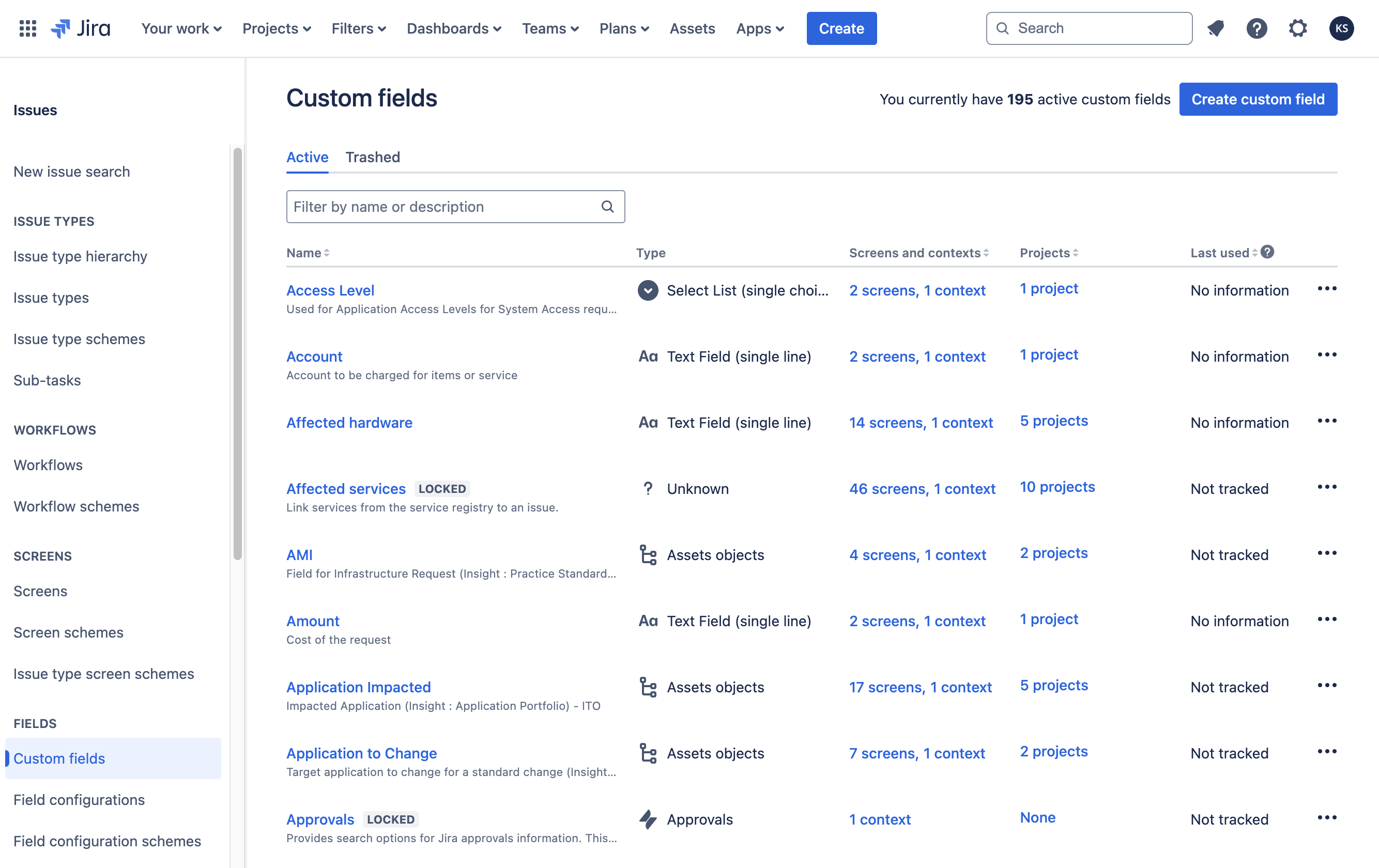The height and width of the screenshot is (868, 1379).
Task: Expand the Projects menu
Action: point(277,28)
